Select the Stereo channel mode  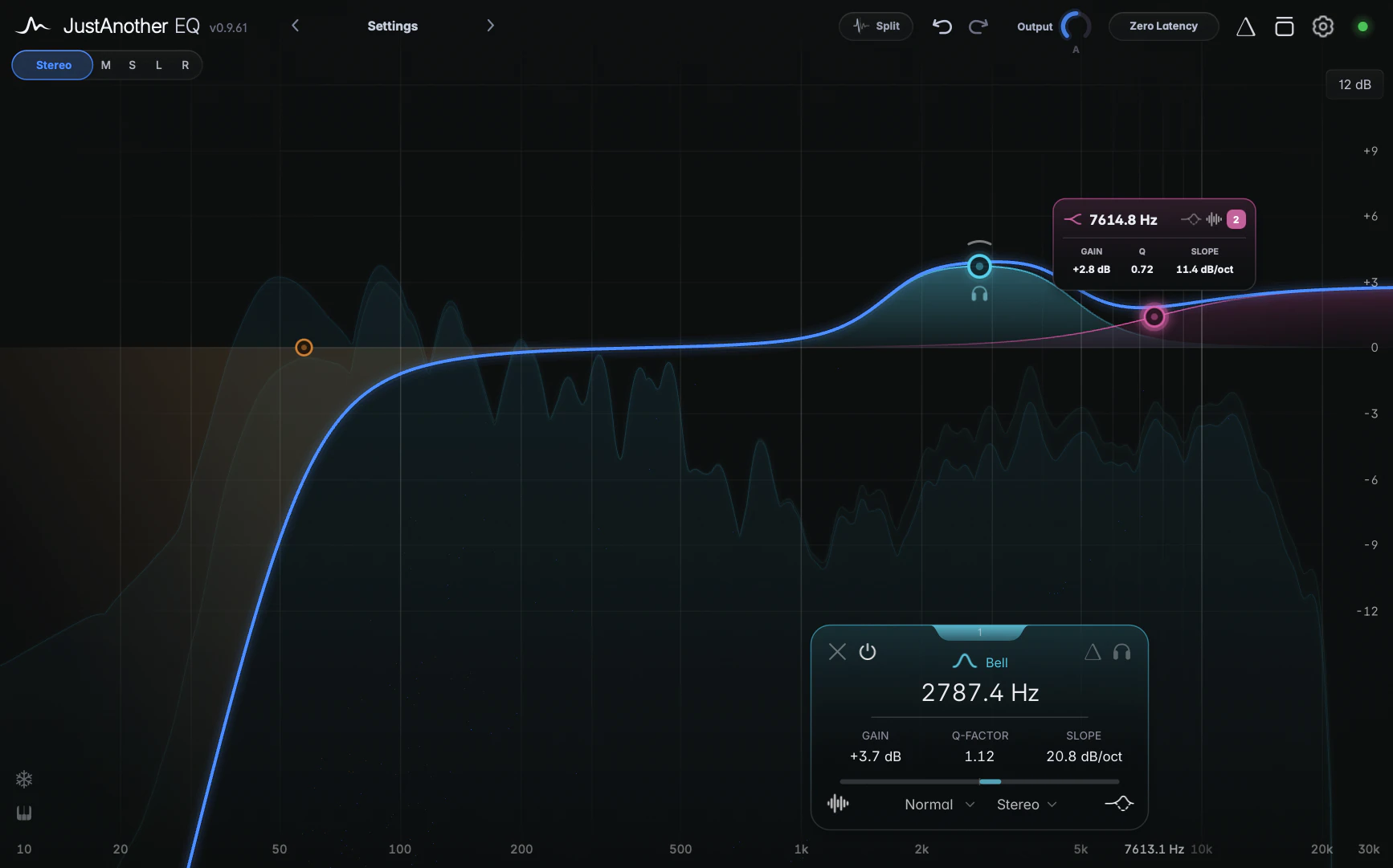pos(53,65)
